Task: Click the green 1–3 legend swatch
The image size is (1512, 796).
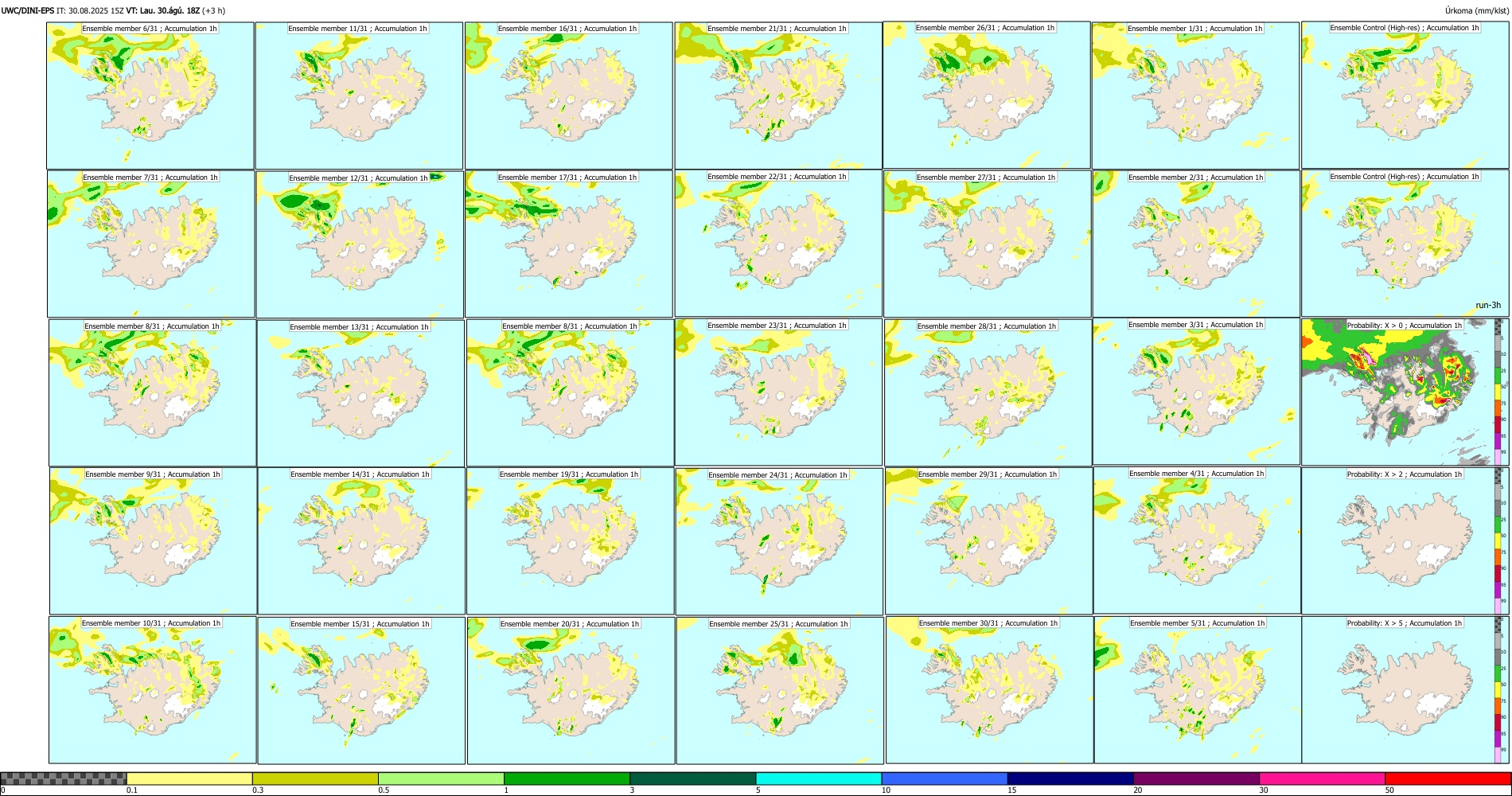Action: 567,778
